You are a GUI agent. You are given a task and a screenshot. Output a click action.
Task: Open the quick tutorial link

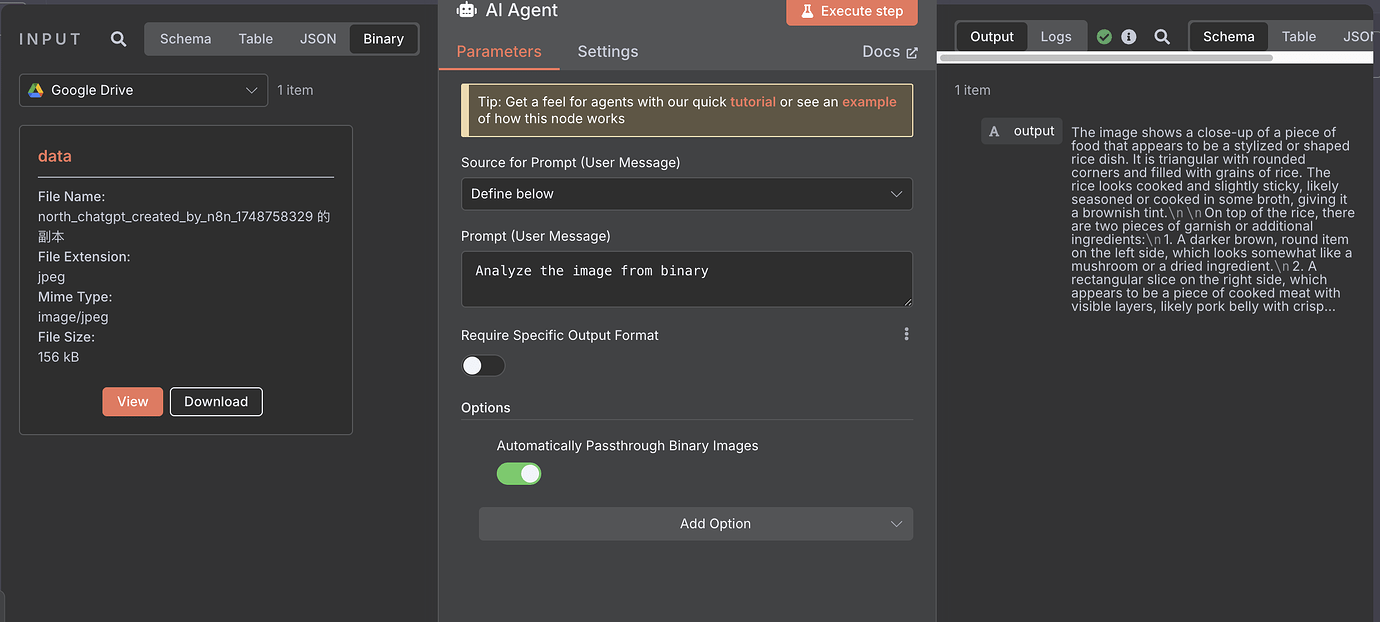(751, 101)
